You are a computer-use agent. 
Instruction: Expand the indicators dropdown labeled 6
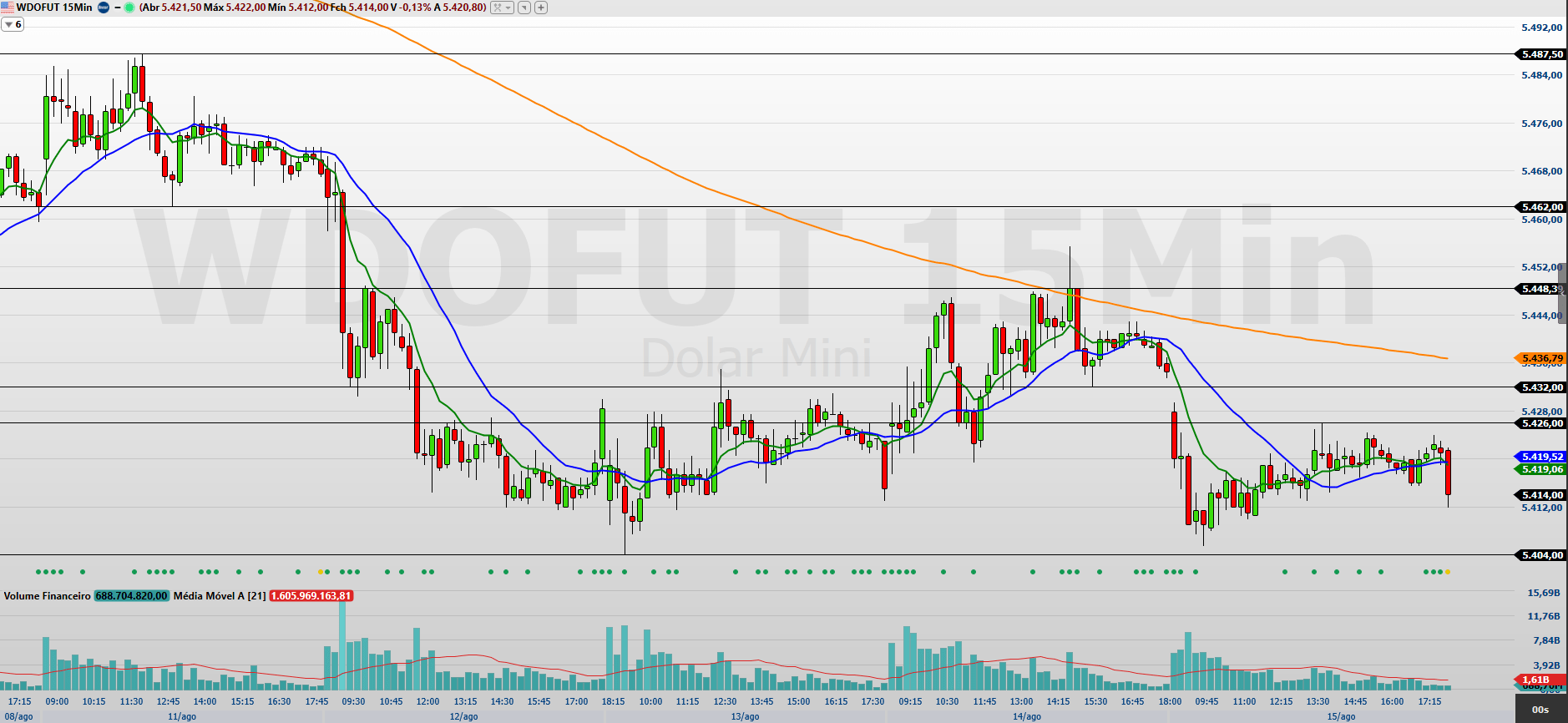coord(13,25)
